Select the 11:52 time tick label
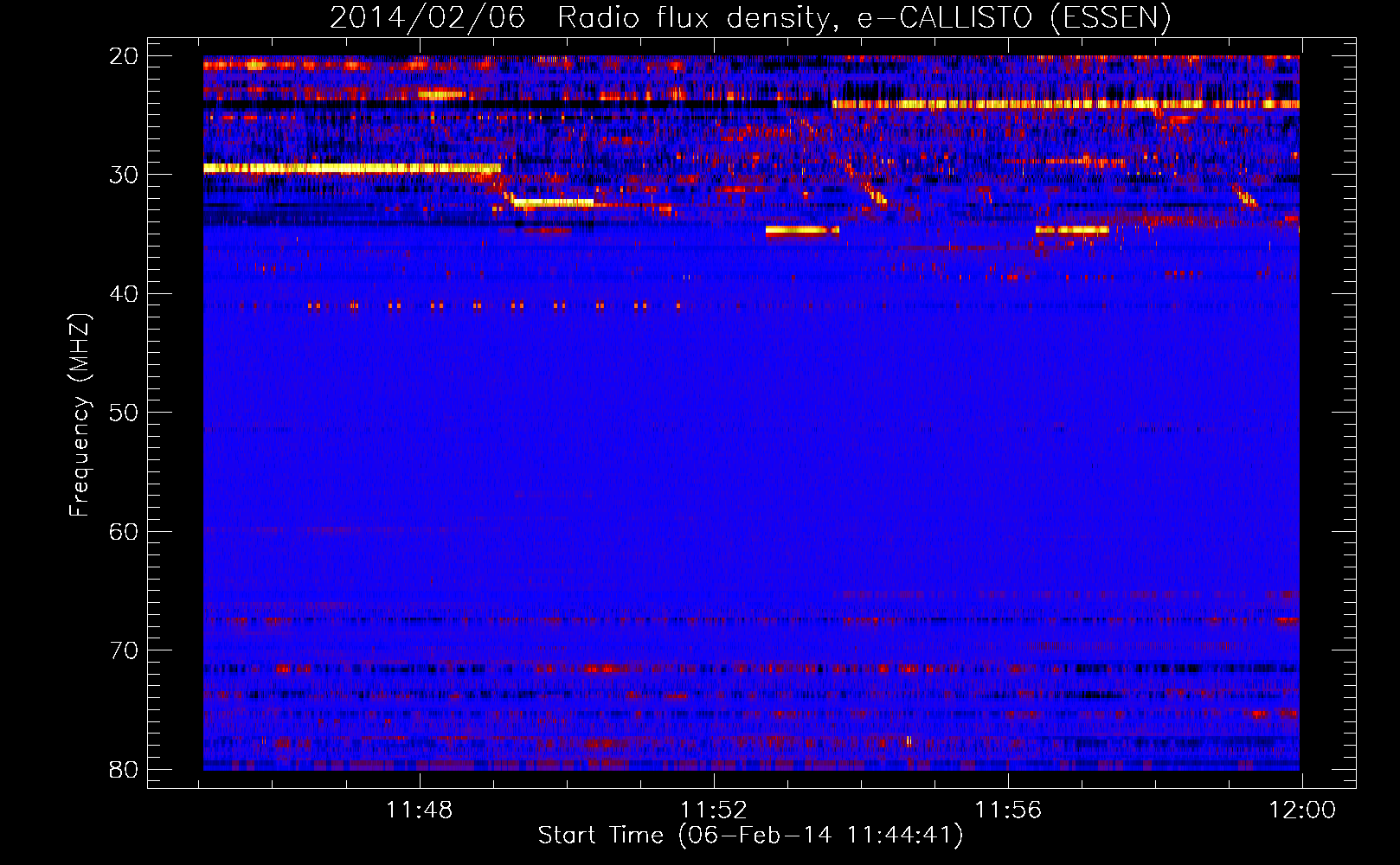Image resolution: width=1400 pixels, height=865 pixels. (714, 810)
